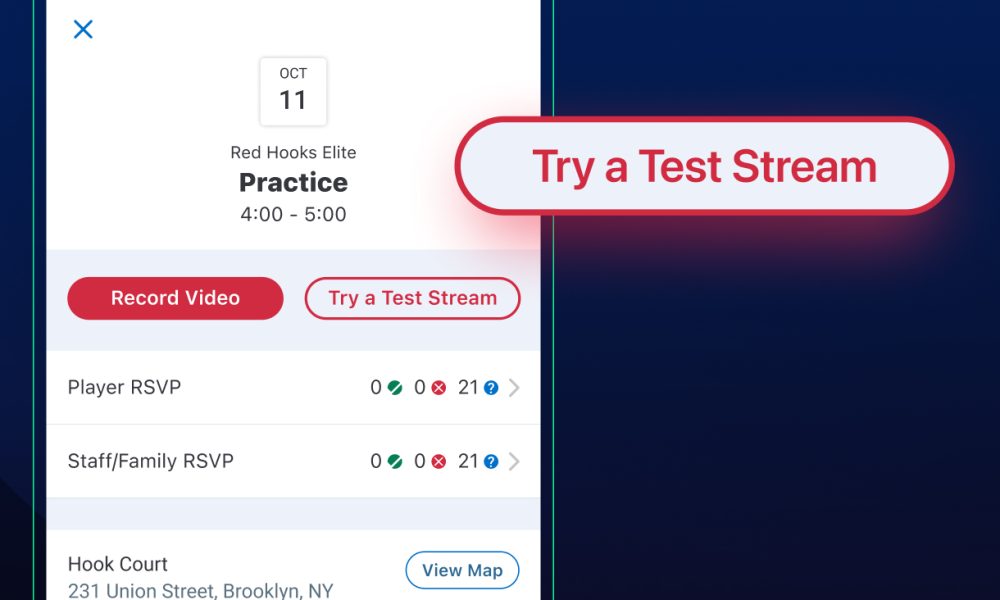Click the OCT 11 calendar date icon
The image size is (1000, 600).
(x=293, y=91)
